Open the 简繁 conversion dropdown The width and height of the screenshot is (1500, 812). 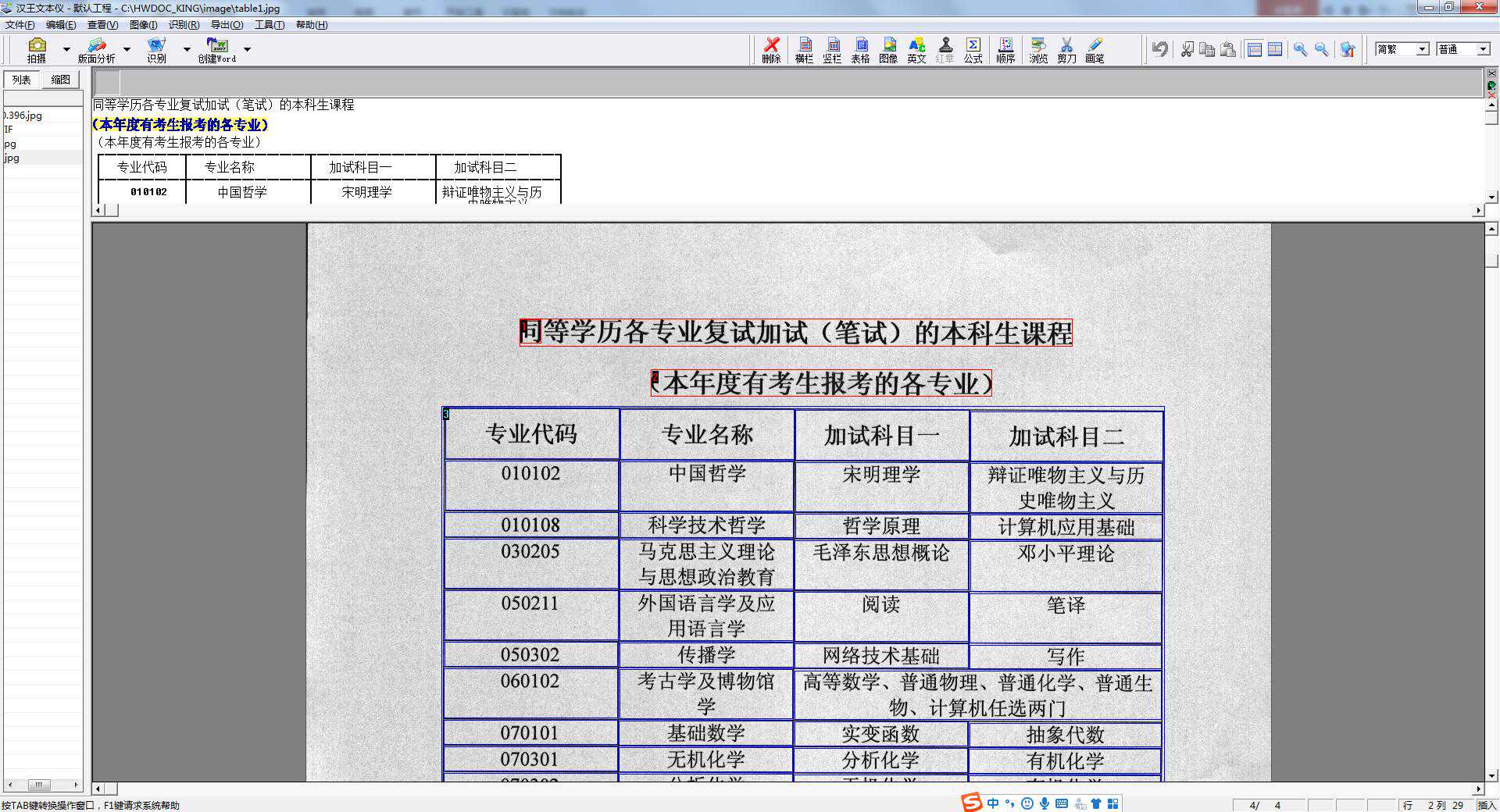click(x=1422, y=48)
